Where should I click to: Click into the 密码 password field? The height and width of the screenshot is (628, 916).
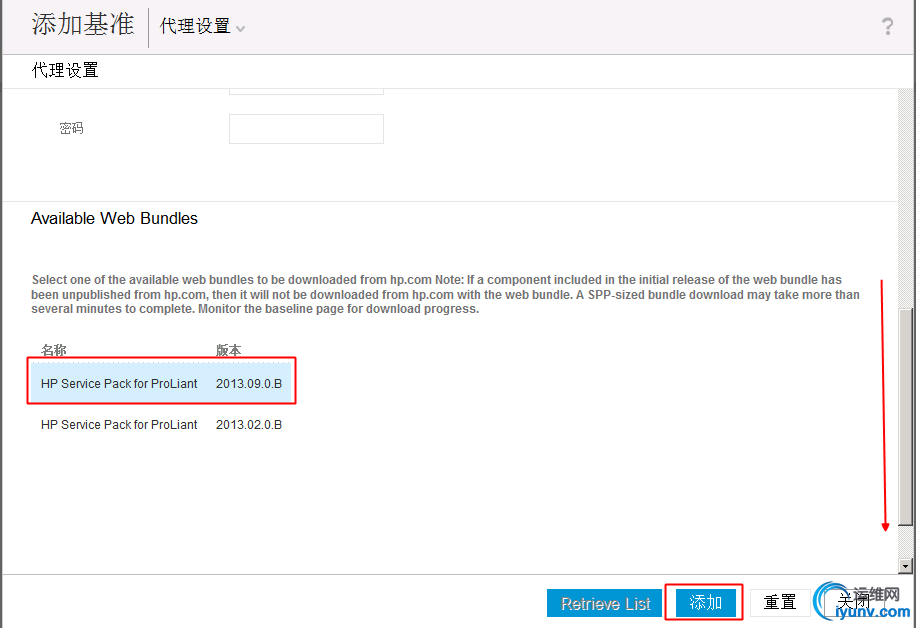click(306, 129)
